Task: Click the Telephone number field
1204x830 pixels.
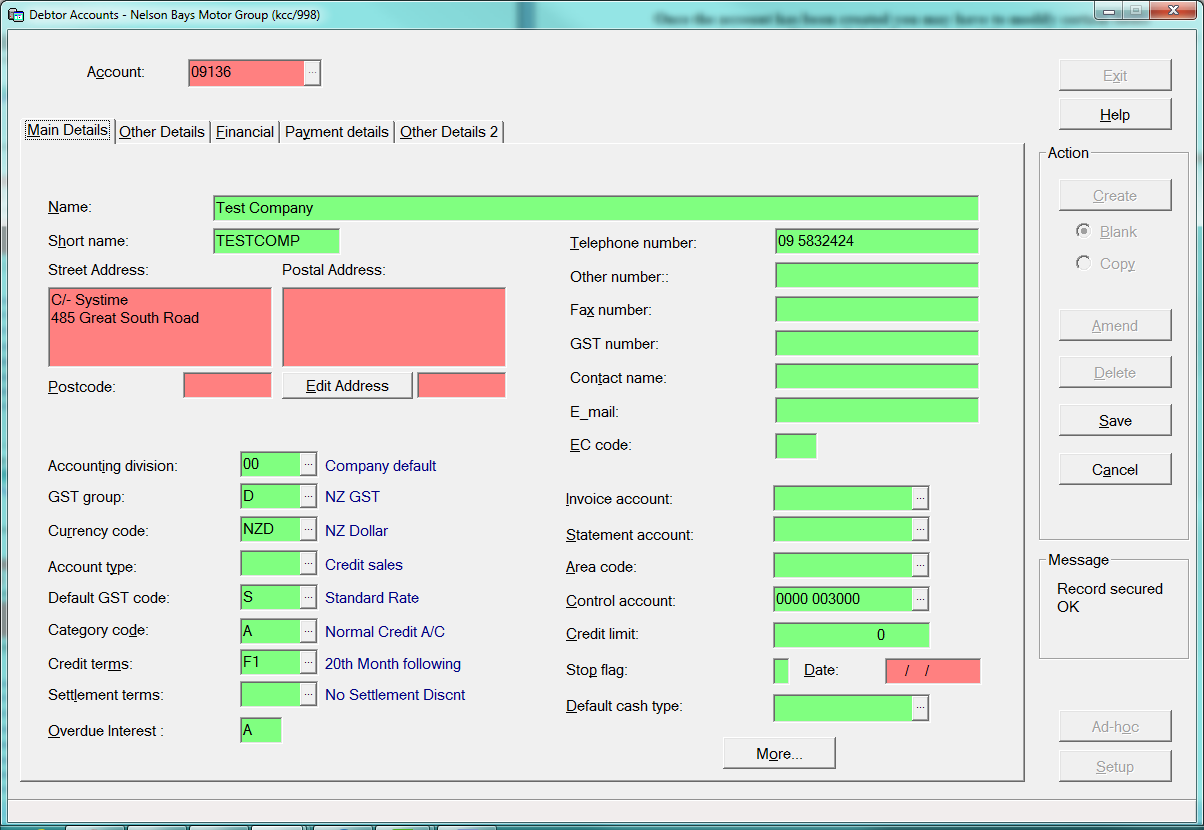Action: tap(876, 242)
